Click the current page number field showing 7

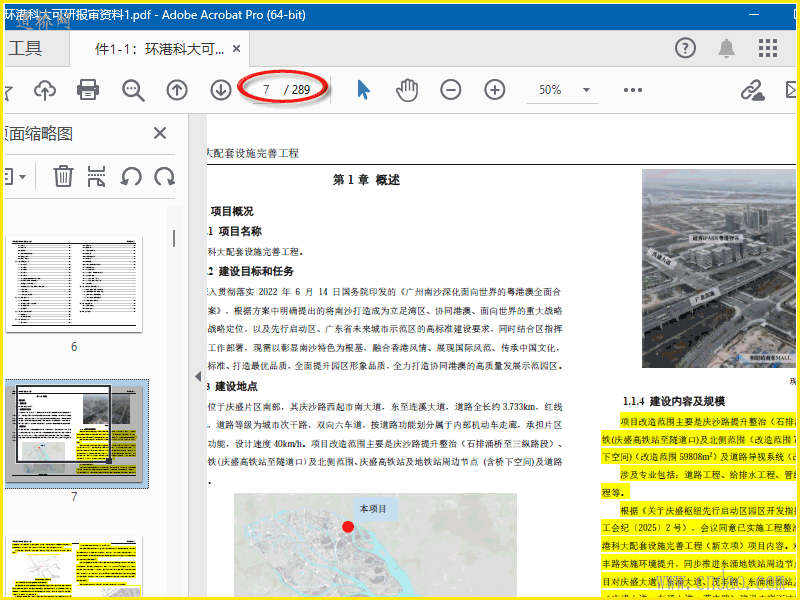pos(266,90)
